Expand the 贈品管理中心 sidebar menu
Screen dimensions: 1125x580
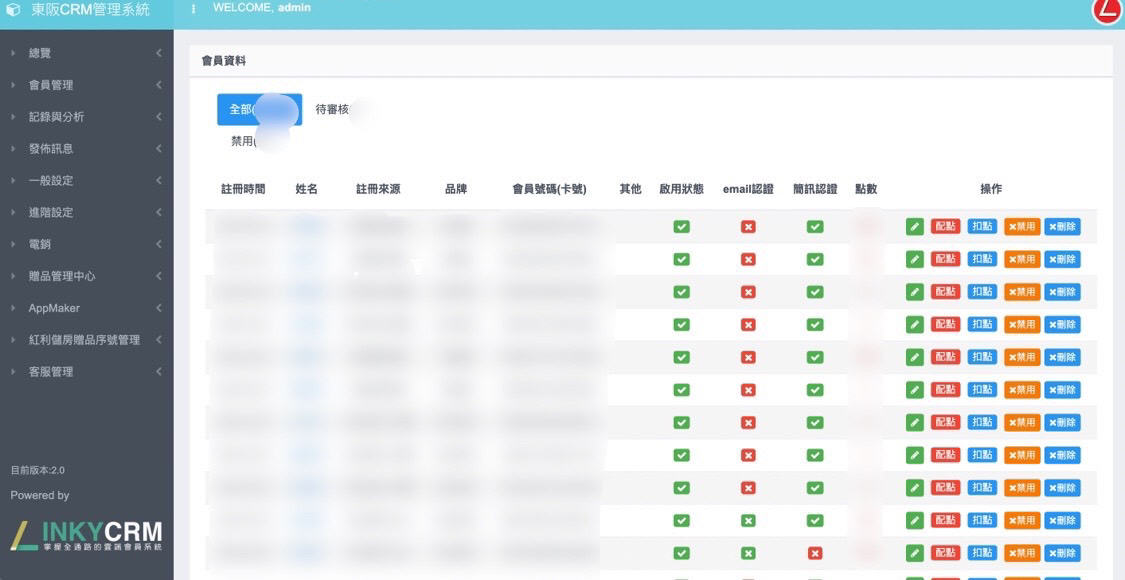coord(62,276)
